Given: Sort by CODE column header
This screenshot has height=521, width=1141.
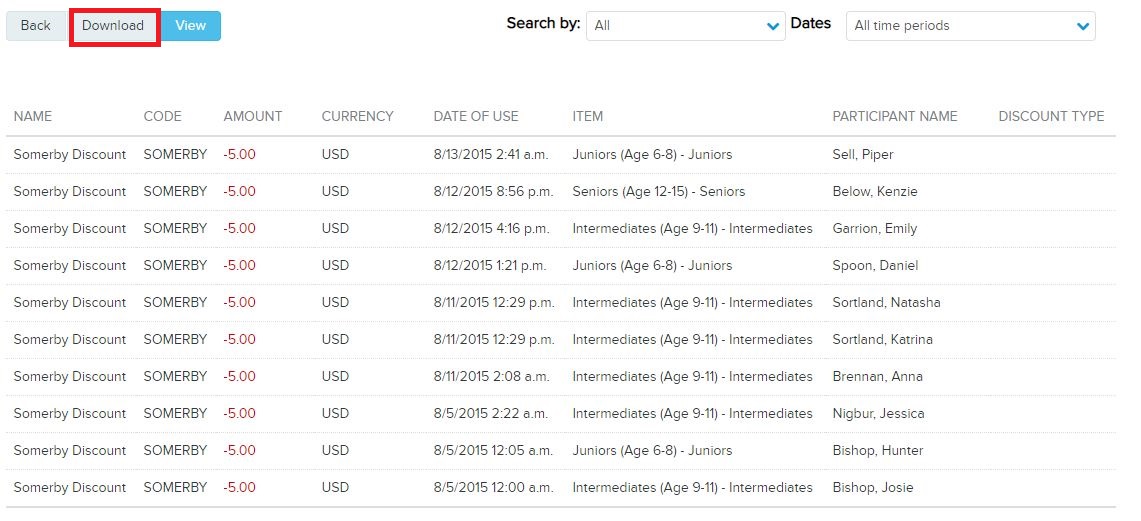Looking at the screenshot, I should [162, 116].
